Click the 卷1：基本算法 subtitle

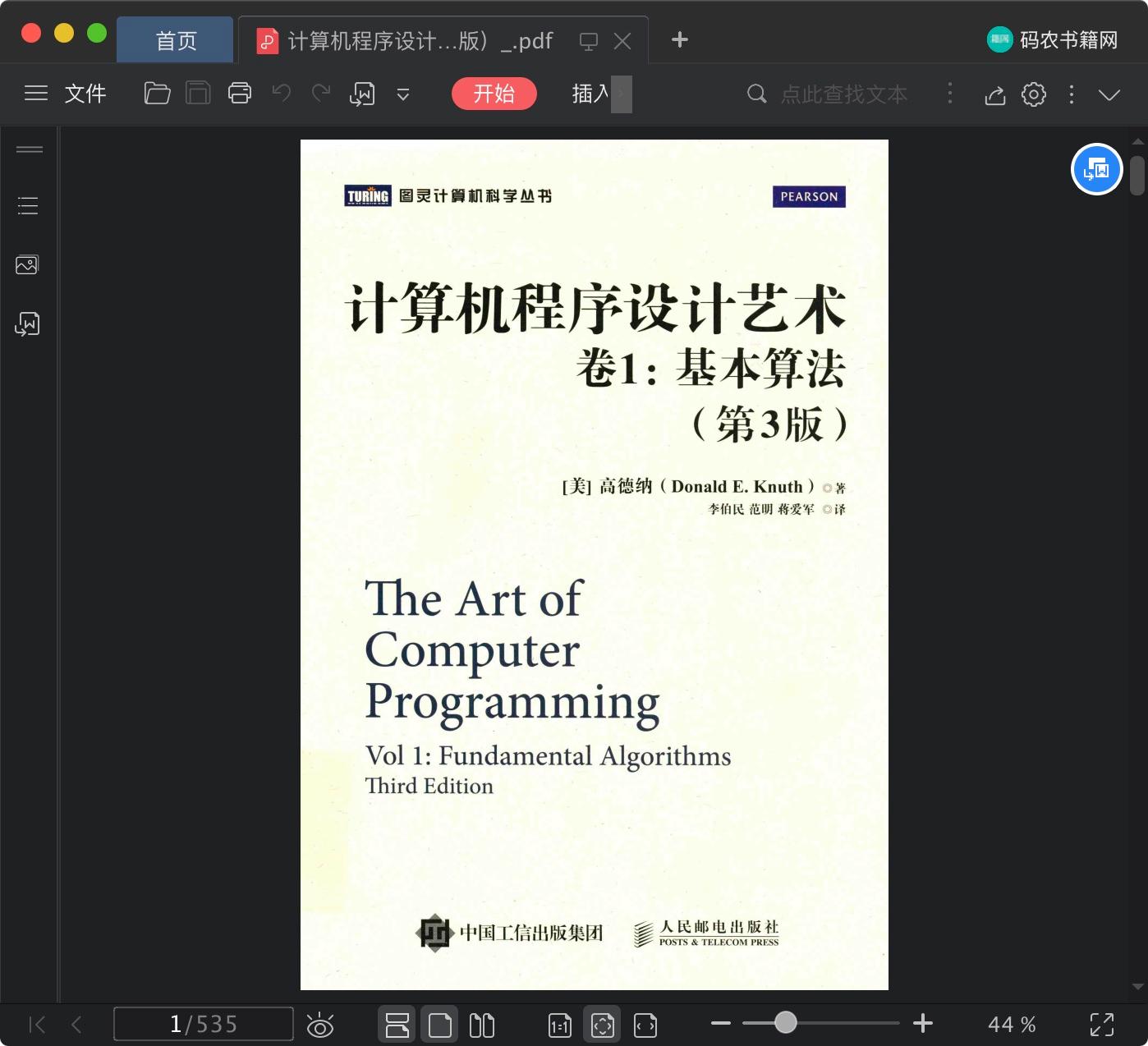click(711, 369)
